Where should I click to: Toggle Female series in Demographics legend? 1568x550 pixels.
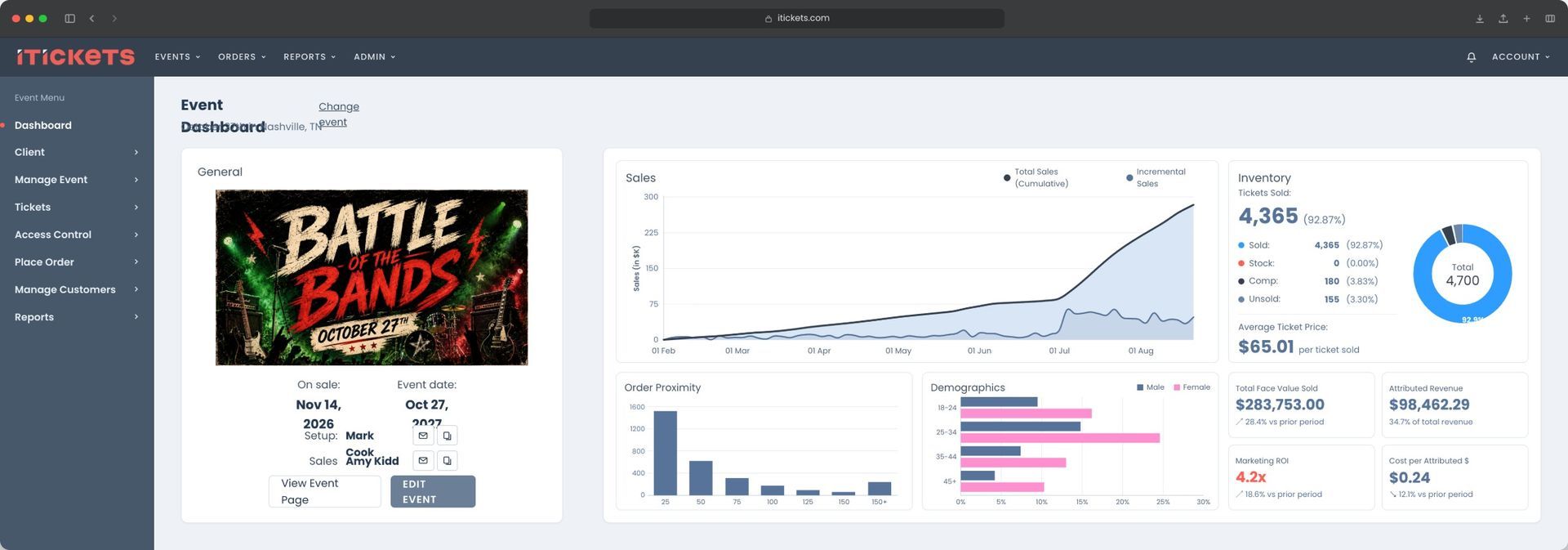point(1192,387)
